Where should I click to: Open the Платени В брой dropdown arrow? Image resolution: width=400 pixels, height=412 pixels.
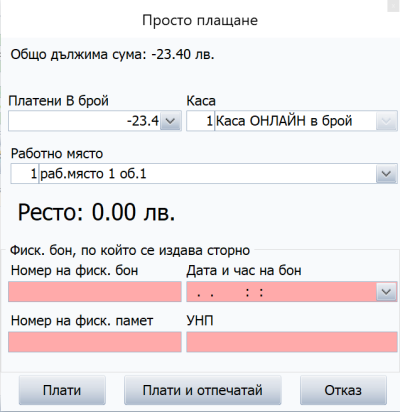click(171, 121)
